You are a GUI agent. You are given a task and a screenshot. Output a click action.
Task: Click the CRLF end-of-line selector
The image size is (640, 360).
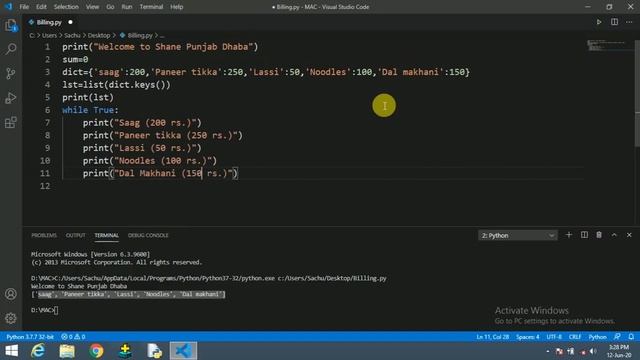[x=575, y=337]
